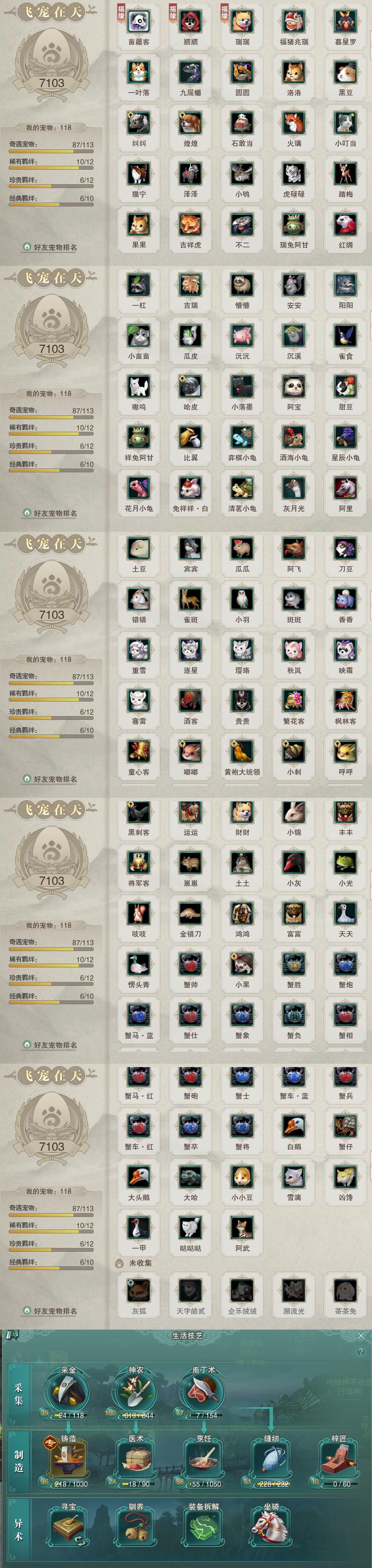372x1568 pixels.
Task: Open the 寻宝 treasure hunting skill
Action: pyautogui.click(x=68, y=1528)
